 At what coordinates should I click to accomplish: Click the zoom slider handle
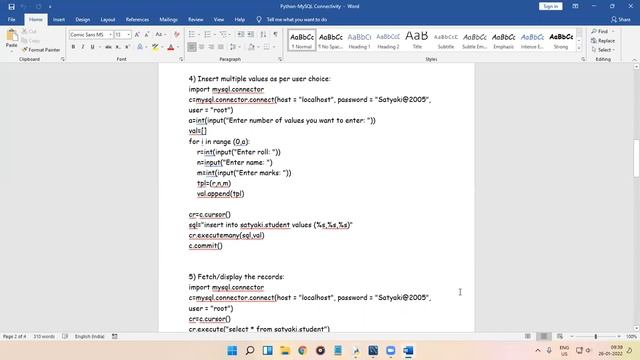(x=596, y=336)
